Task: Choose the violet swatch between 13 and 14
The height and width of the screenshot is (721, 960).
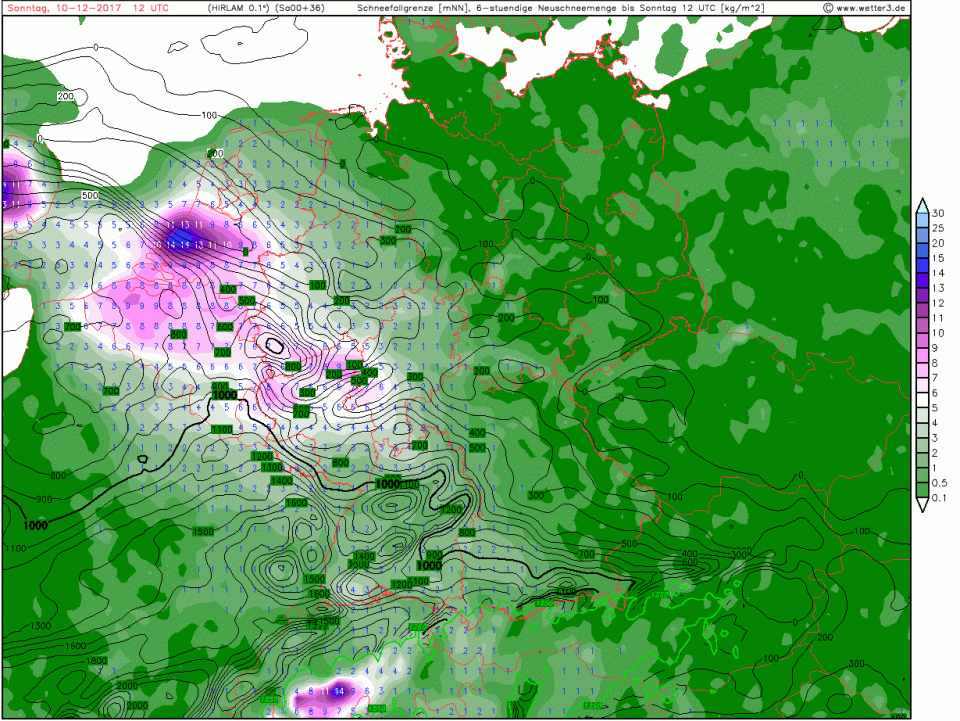Action: [x=922, y=280]
